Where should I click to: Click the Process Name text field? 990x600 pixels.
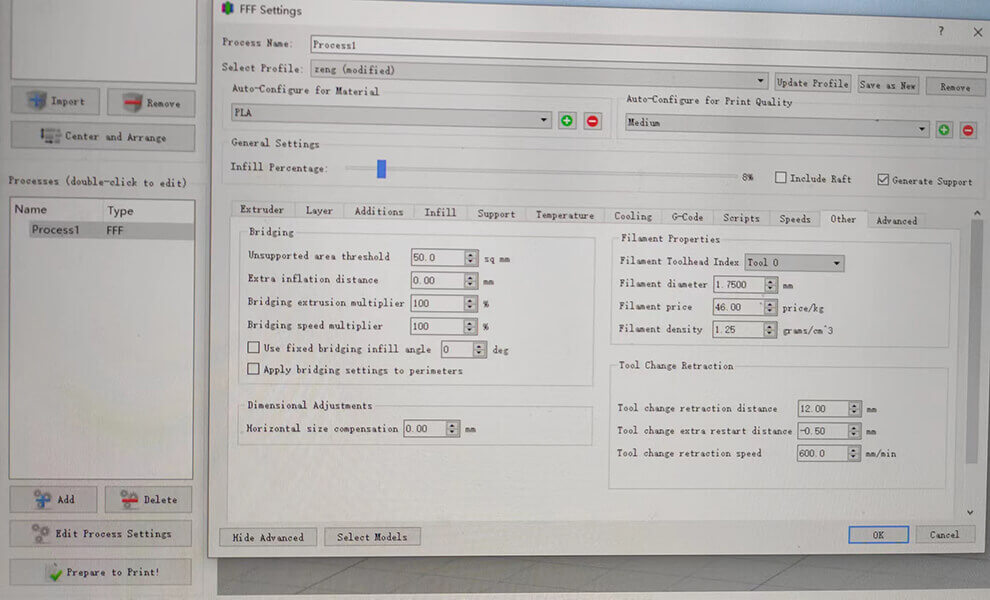(x=640, y=46)
